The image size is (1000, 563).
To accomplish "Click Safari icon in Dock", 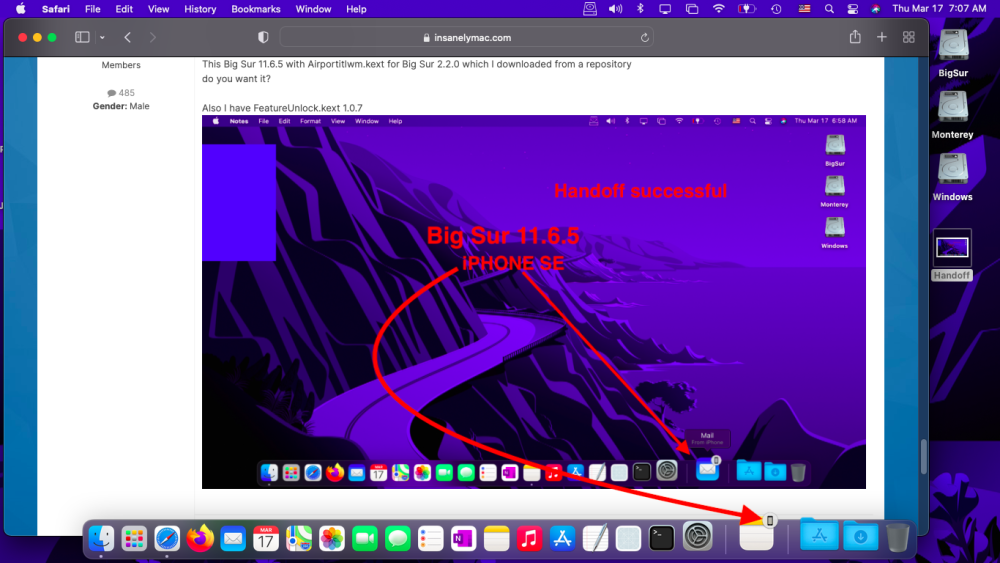I will (x=167, y=538).
